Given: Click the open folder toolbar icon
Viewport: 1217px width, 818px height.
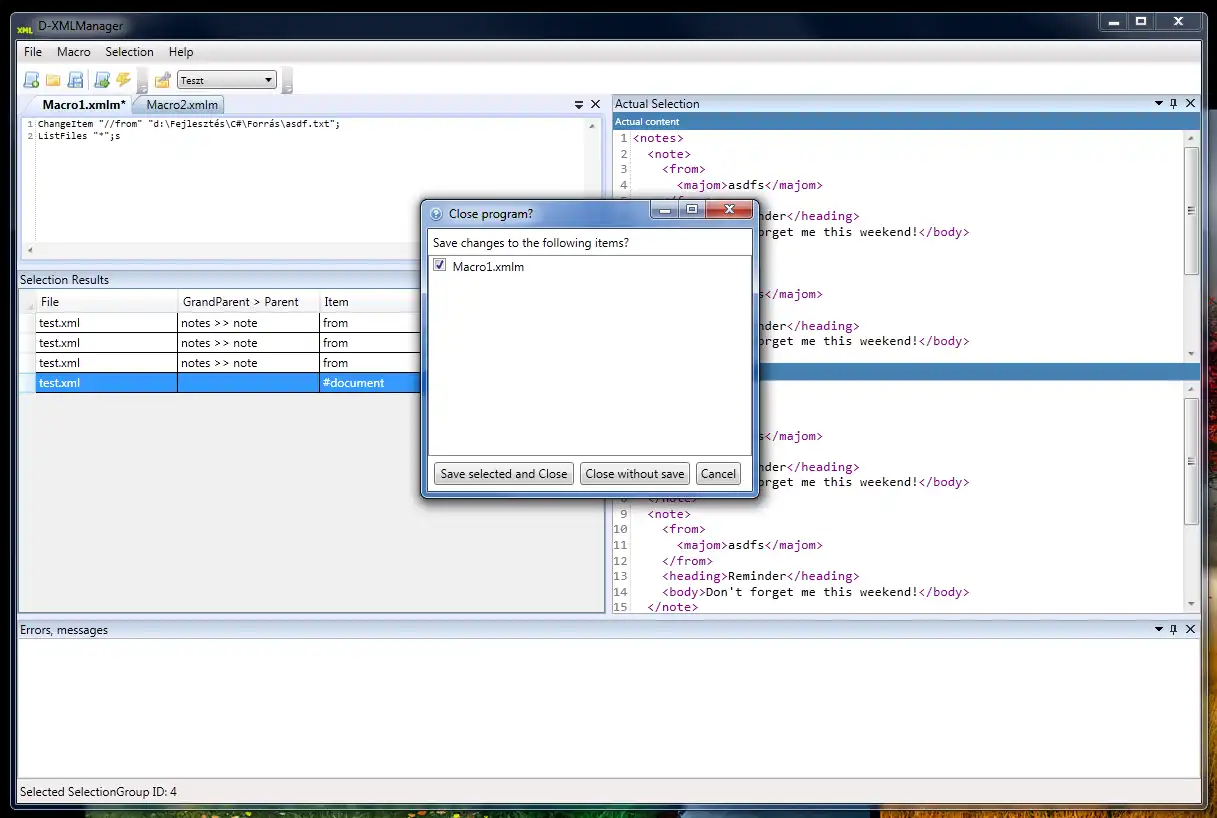Looking at the screenshot, I should pos(53,80).
